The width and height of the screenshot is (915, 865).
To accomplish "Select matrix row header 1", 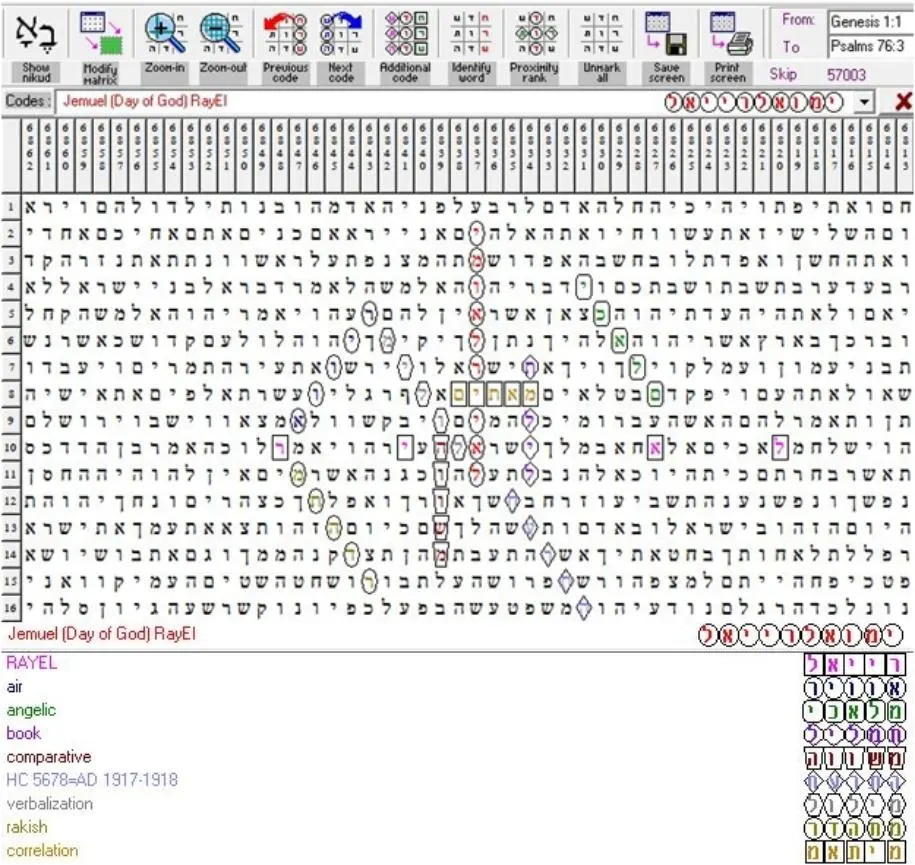I will [11, 207].
